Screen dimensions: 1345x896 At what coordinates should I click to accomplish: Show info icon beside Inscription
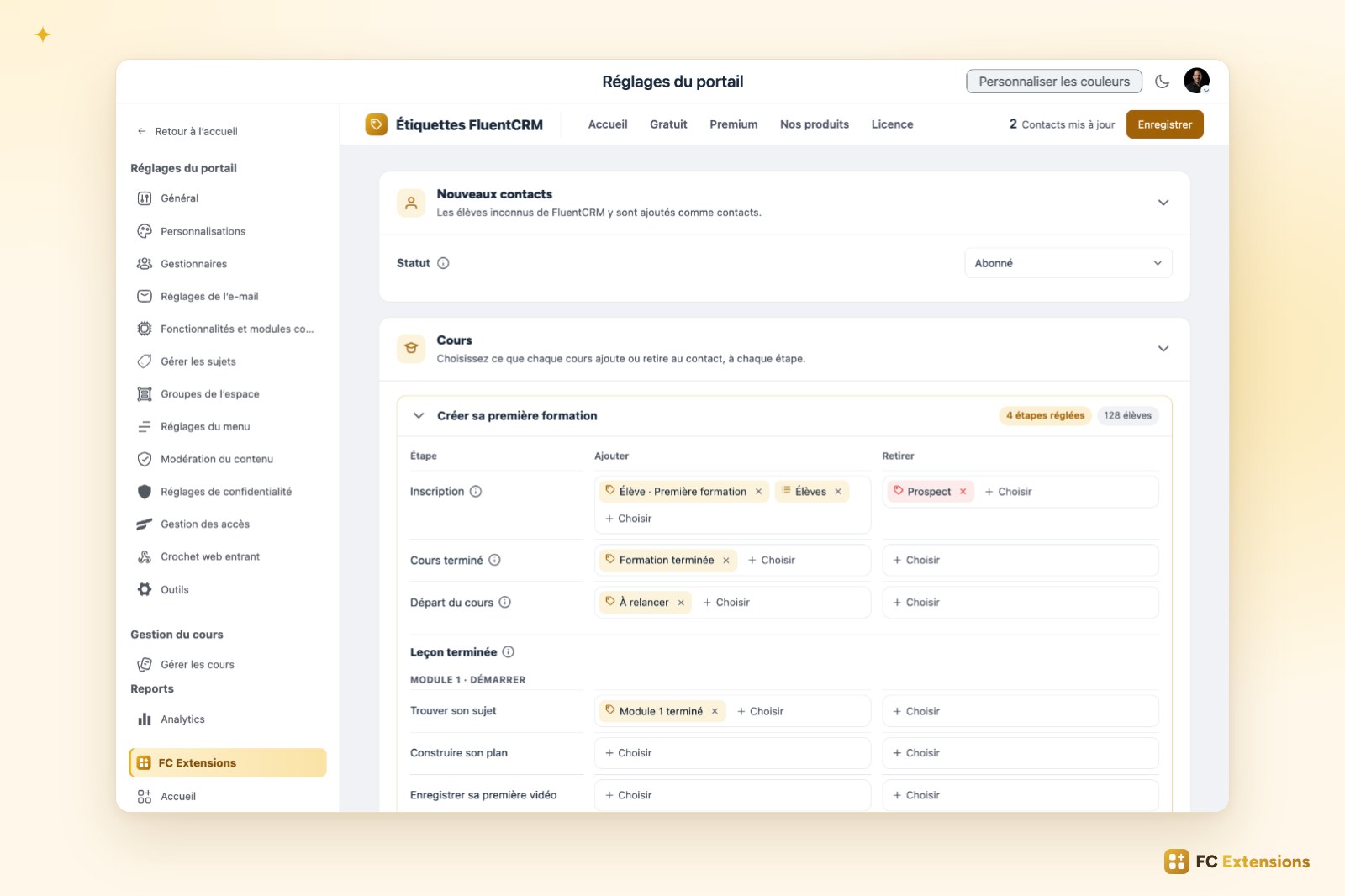coord(476,492)
